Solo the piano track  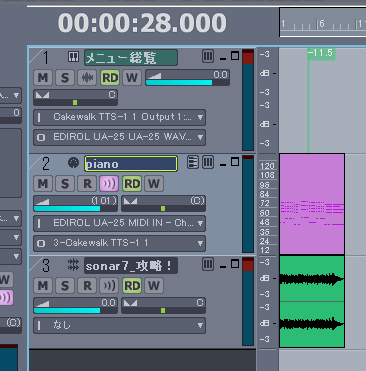tap(65, 184)
